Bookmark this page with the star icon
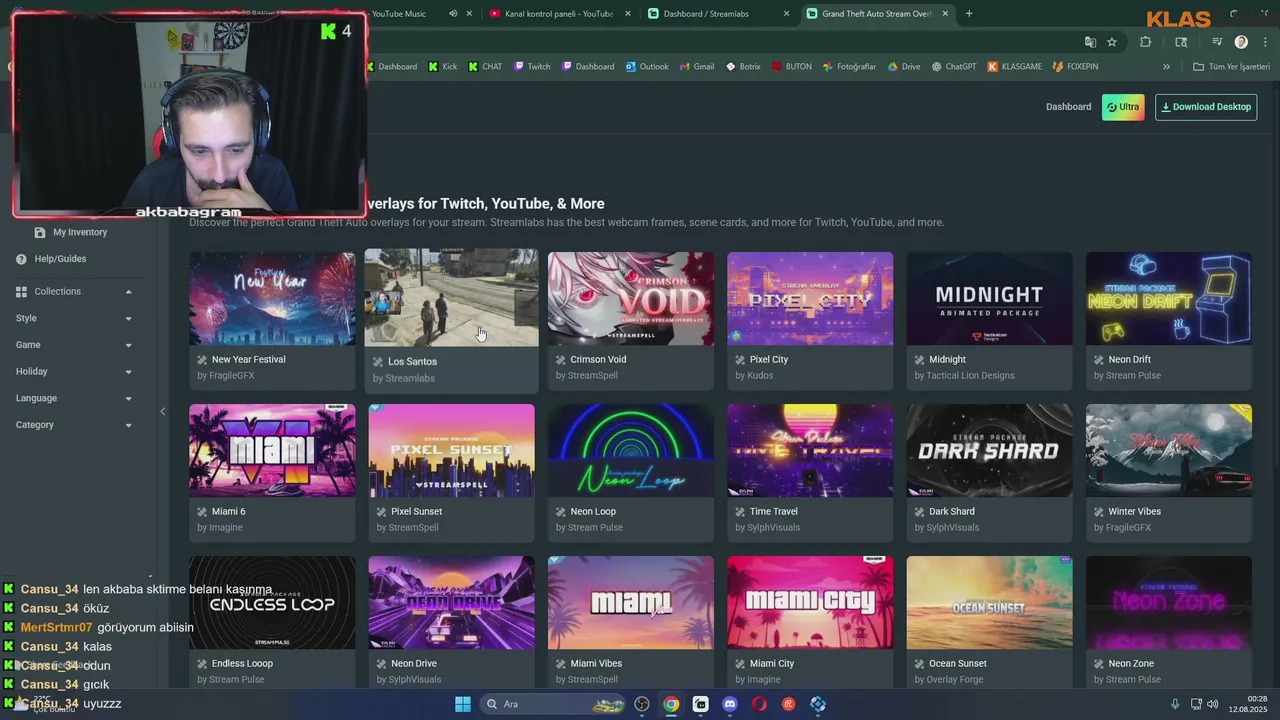This screenshot has width=1280, height=720. [x=1112, y=42]
